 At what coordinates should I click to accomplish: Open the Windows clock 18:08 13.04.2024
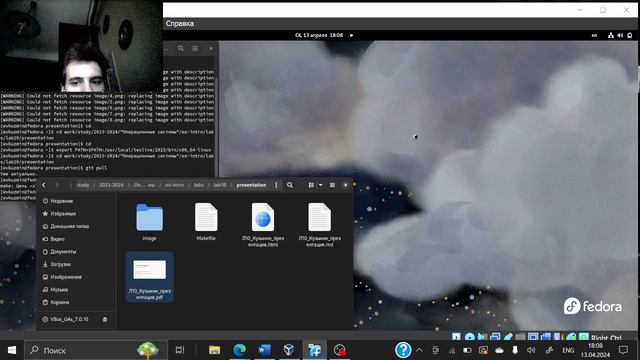pyautogui.click(x=595, y=350)
